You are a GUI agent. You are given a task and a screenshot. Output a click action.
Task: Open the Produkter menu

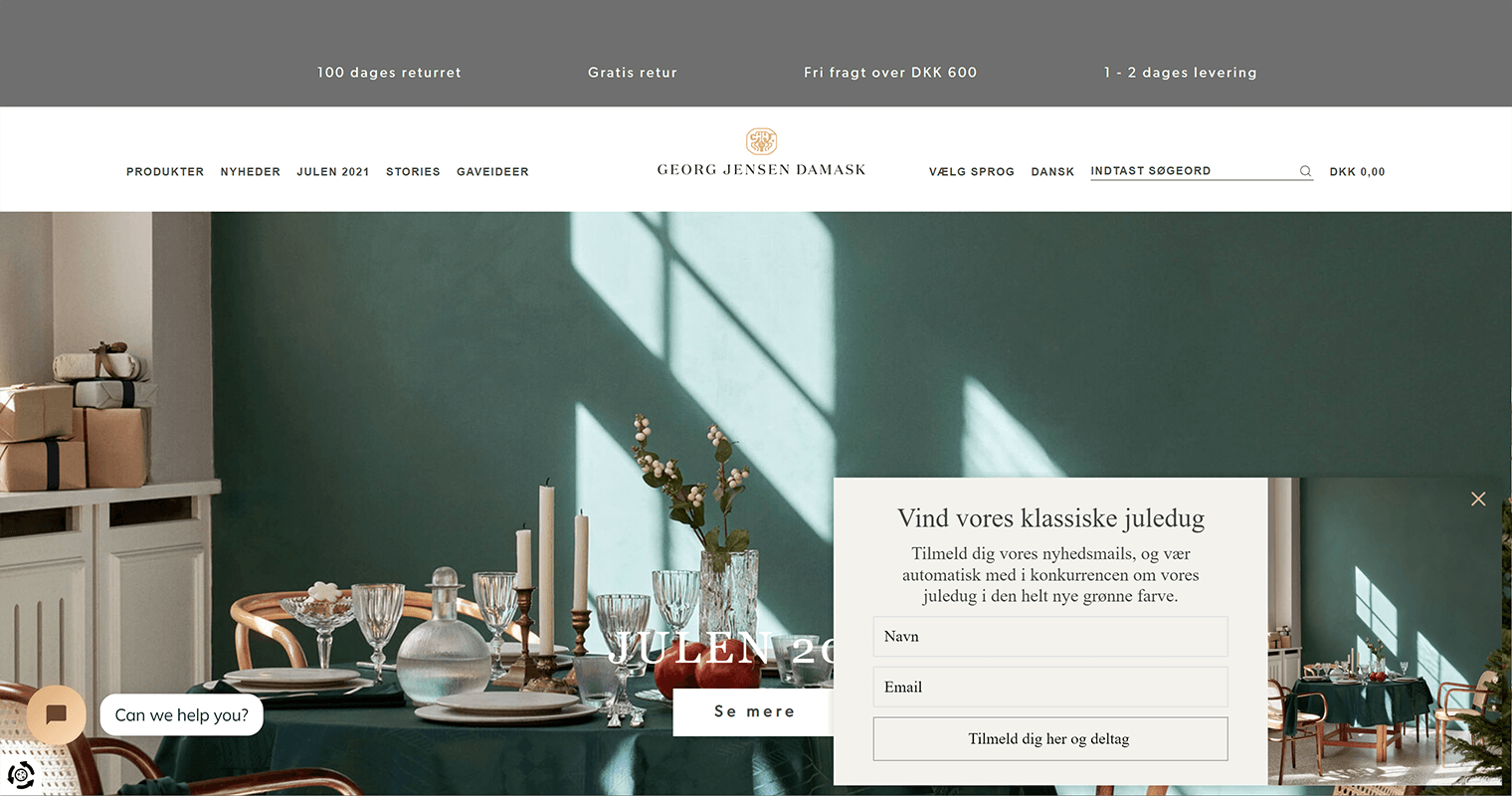click(x=165, y=172)
